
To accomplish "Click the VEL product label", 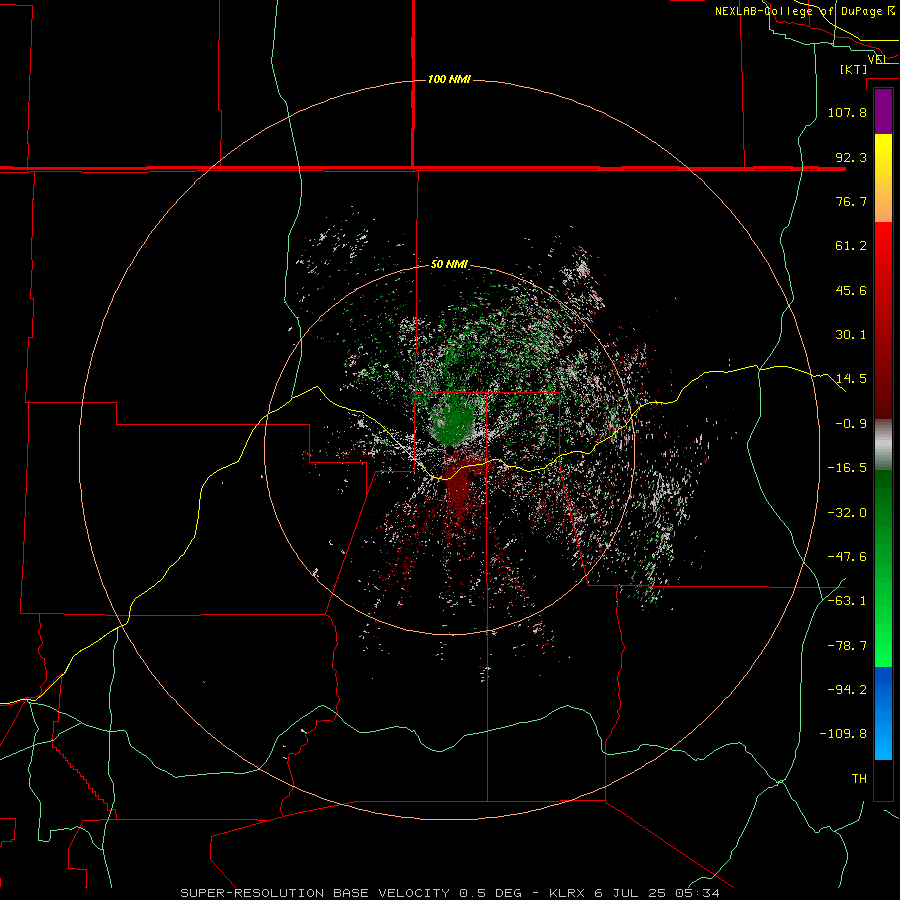I will click(x=877, y=59).
